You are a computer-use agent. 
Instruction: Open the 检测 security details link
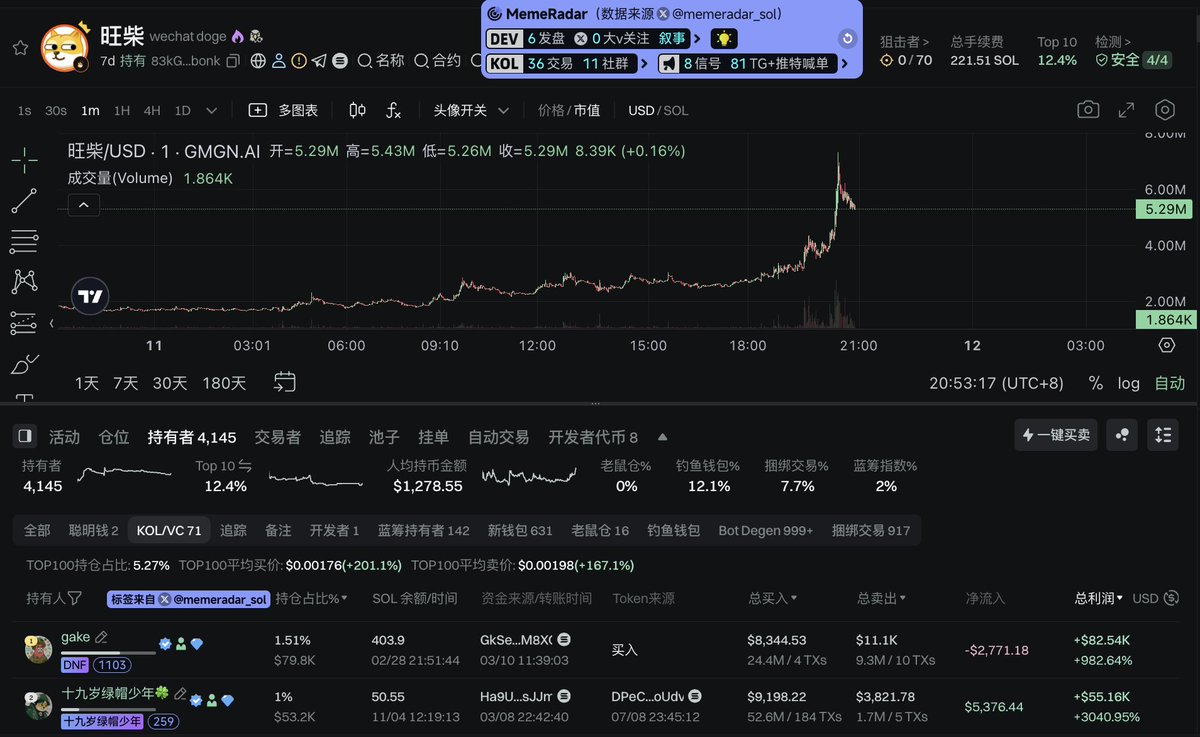click(1113, 42)
